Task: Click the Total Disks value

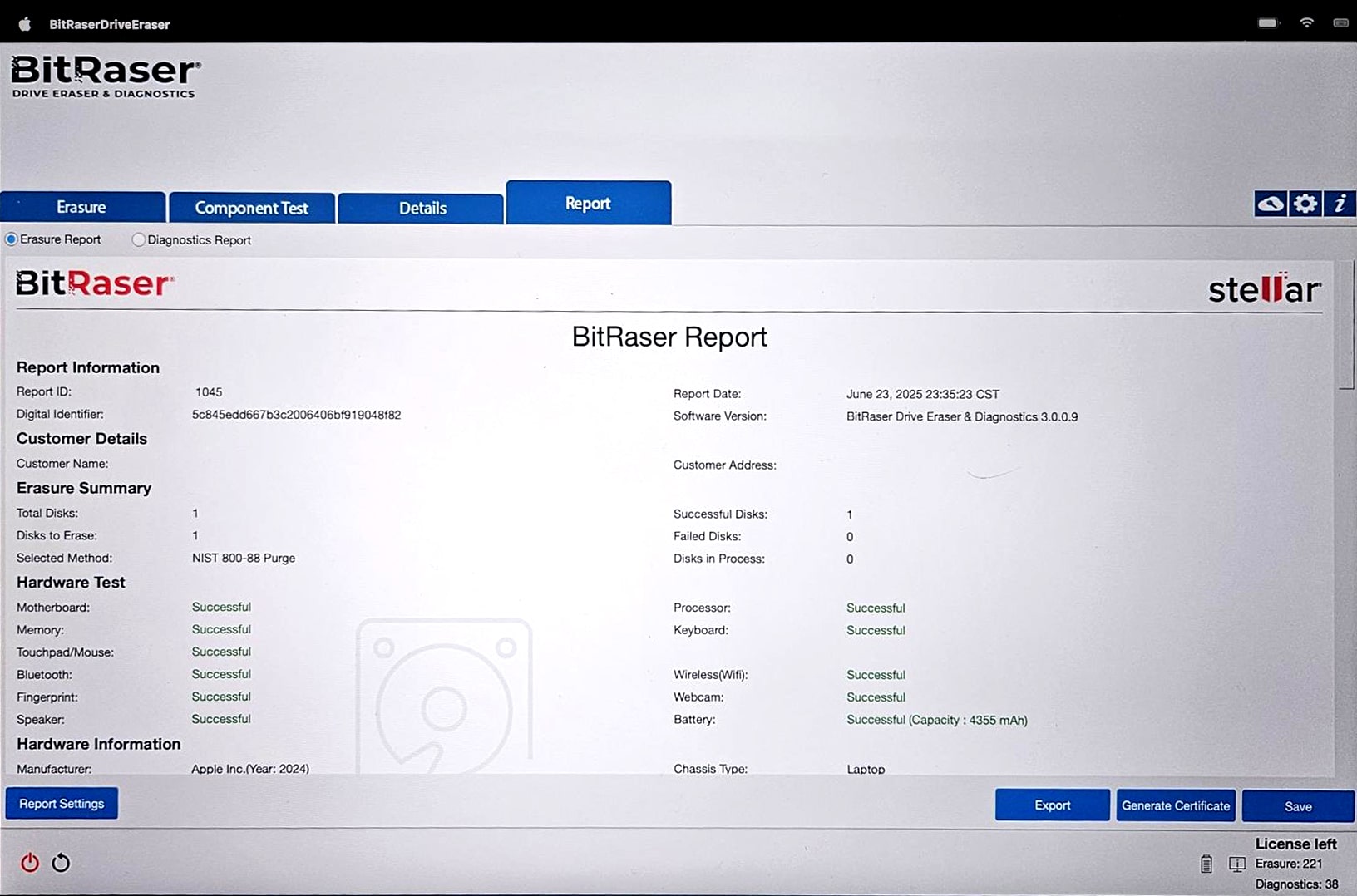Action: tap(195, 513)
